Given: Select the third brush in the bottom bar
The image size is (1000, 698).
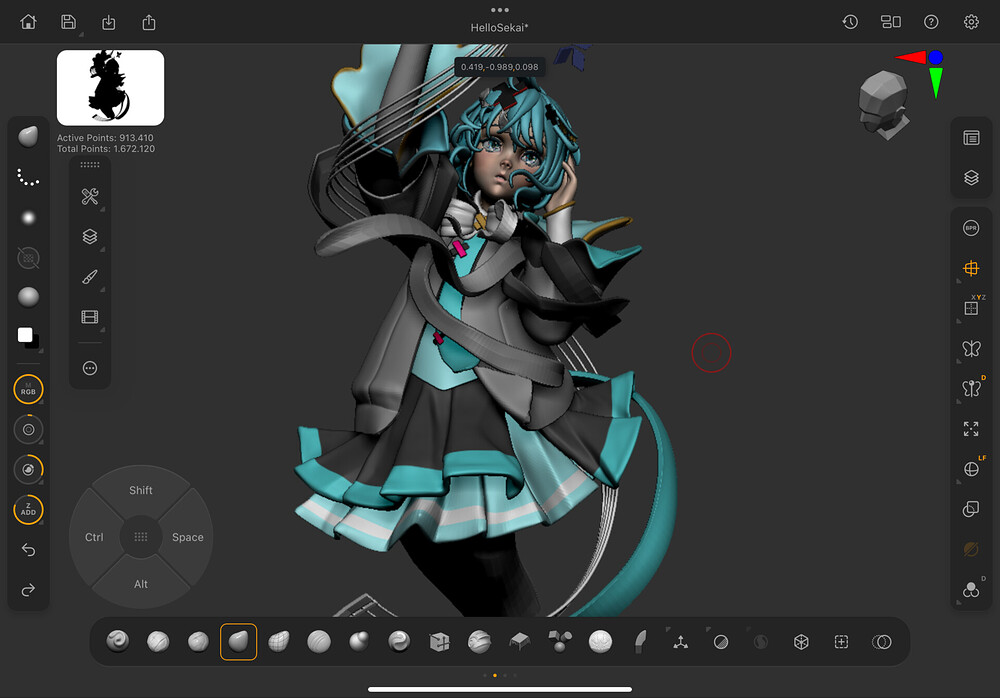Looking at the screenshot, I should coord(198,641).
